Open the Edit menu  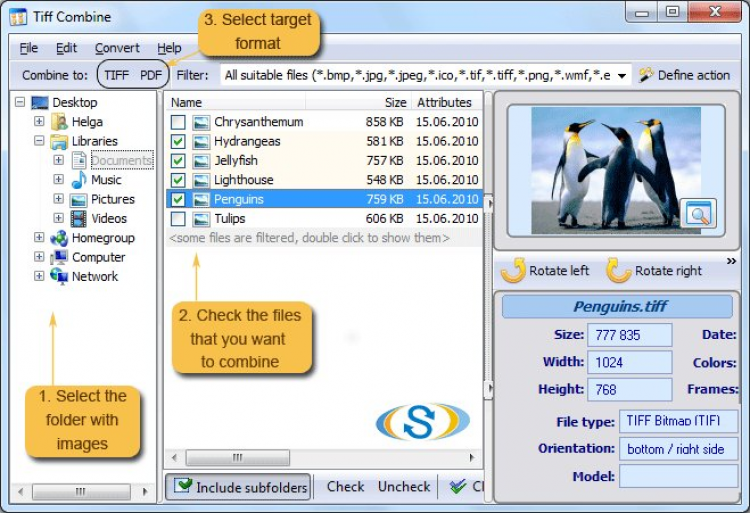click(x=66, y=48)
